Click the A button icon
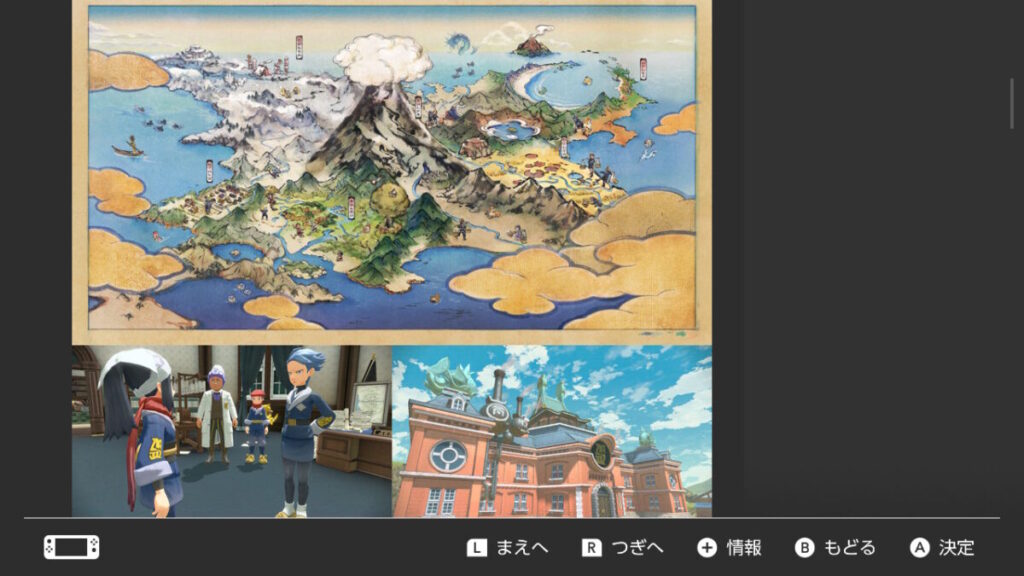Image resolution: width=1024 pixels, height=576 pixels. pyautogui.click(x=920, y=548)
